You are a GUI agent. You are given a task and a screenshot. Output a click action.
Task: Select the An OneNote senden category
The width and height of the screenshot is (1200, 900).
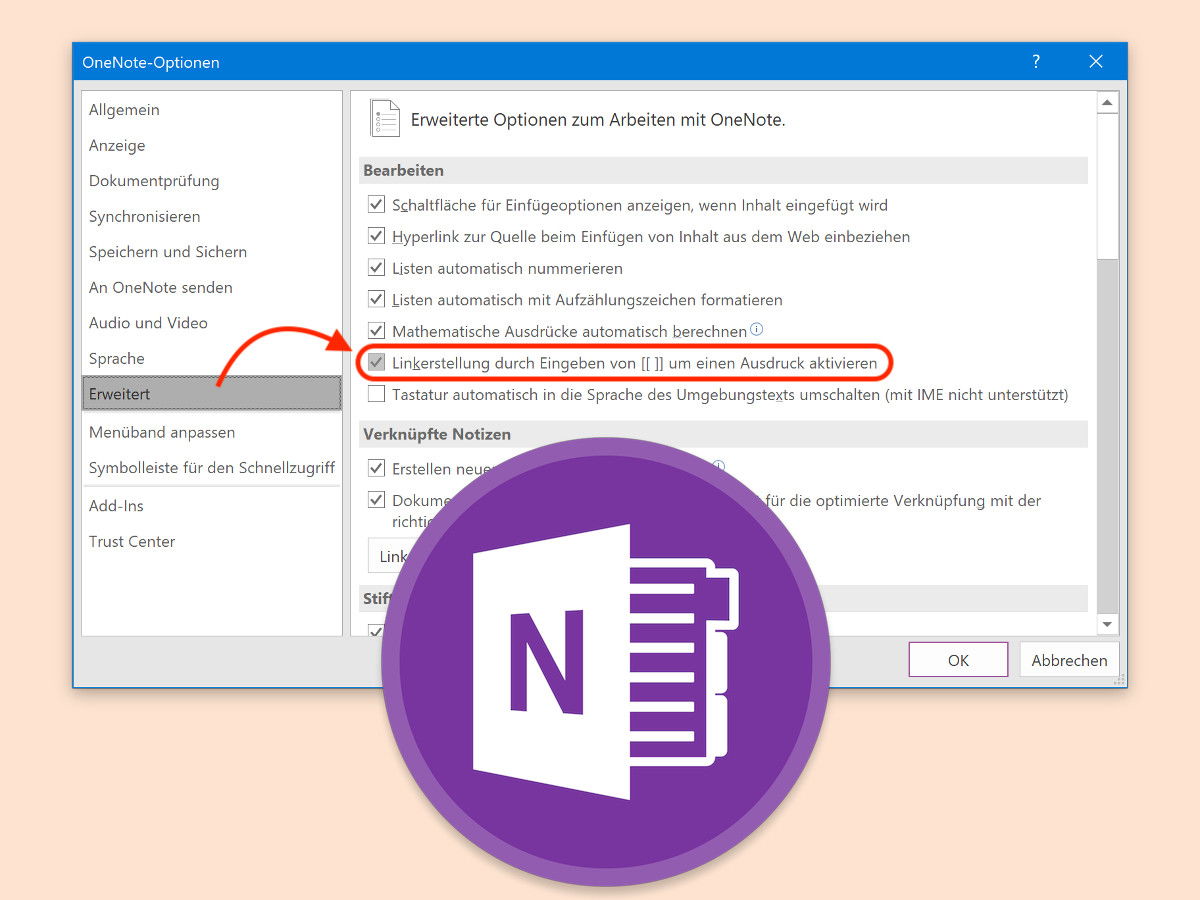212,287
